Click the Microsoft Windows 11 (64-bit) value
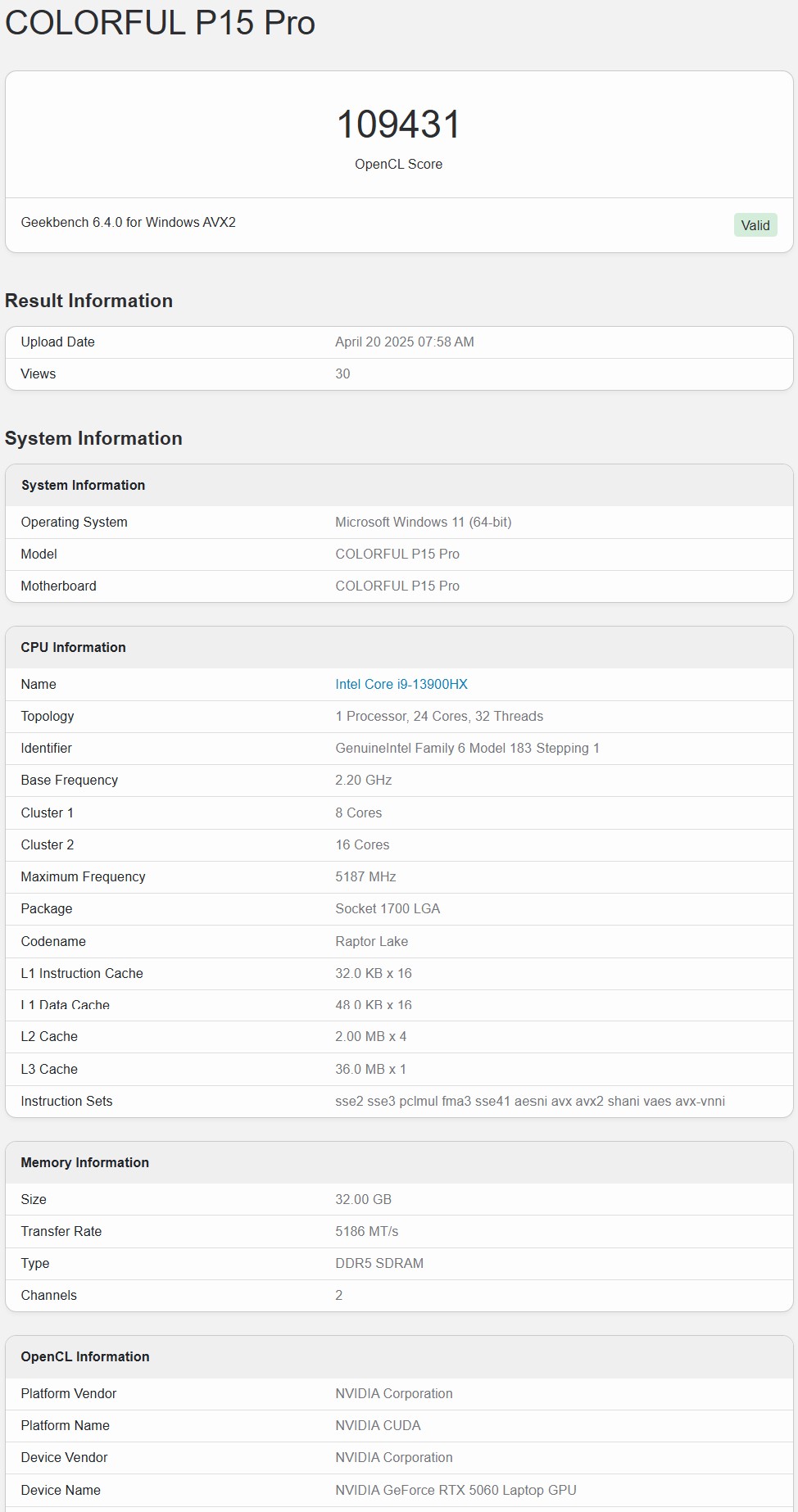This screenshot has width=798, height=1512. pos(423,522)
